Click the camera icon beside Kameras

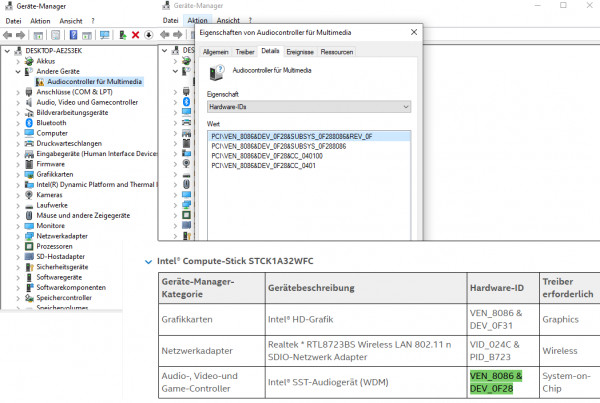coord(29,194)
